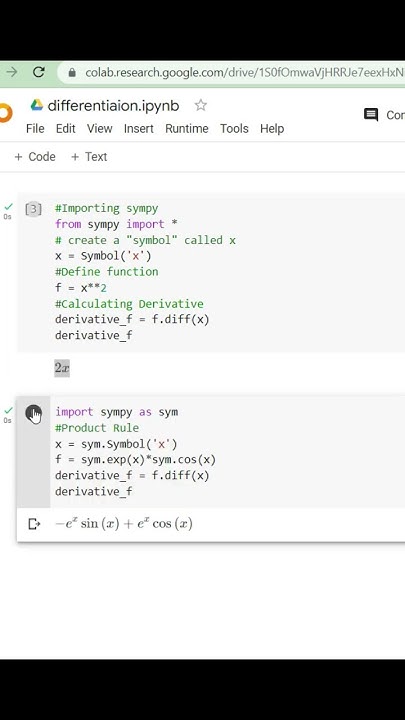Click the '#Product Rule' comment
405x720 pixels.
pos(97,428)
